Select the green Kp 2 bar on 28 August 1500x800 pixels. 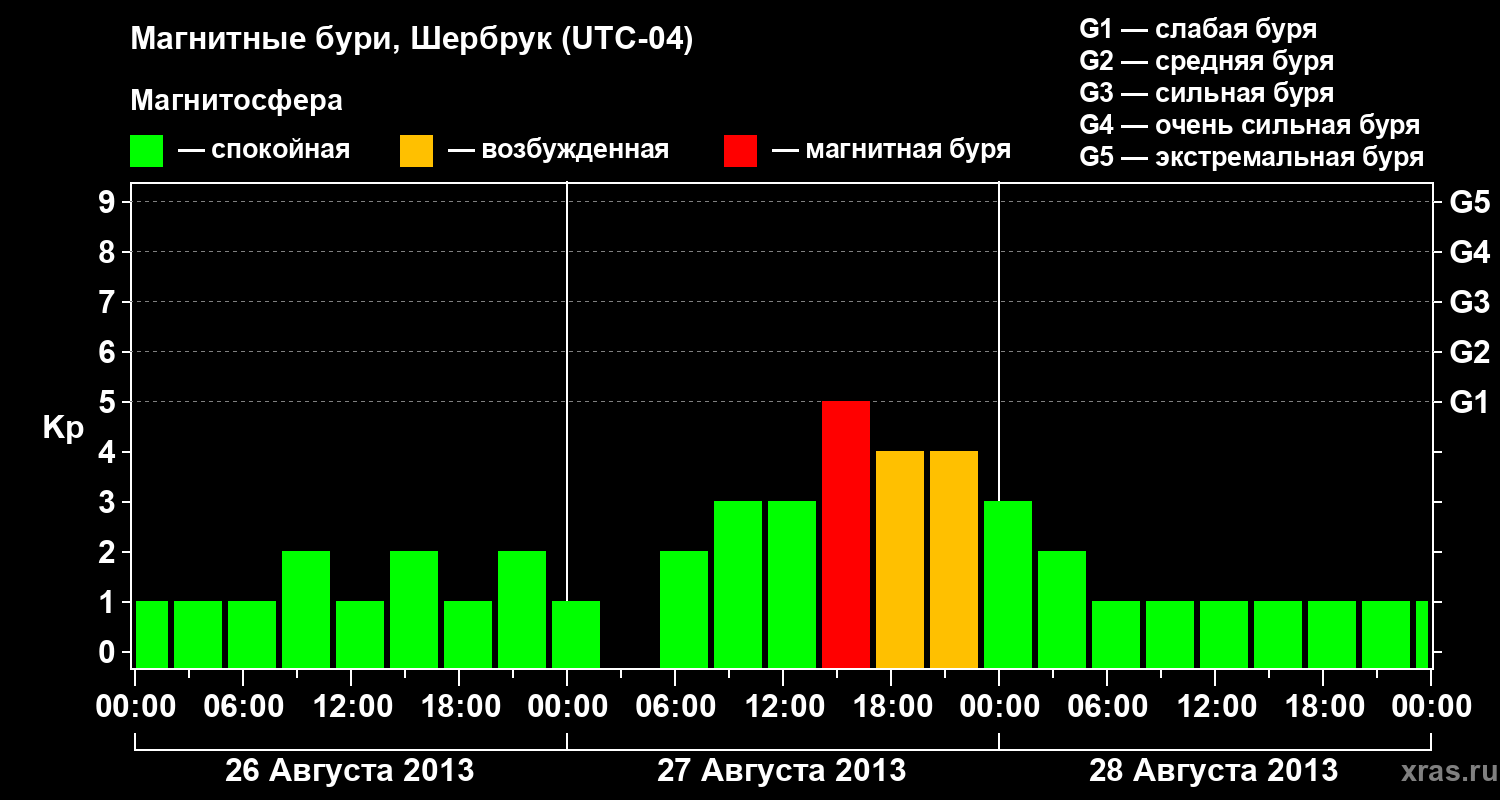[1062, 610]
